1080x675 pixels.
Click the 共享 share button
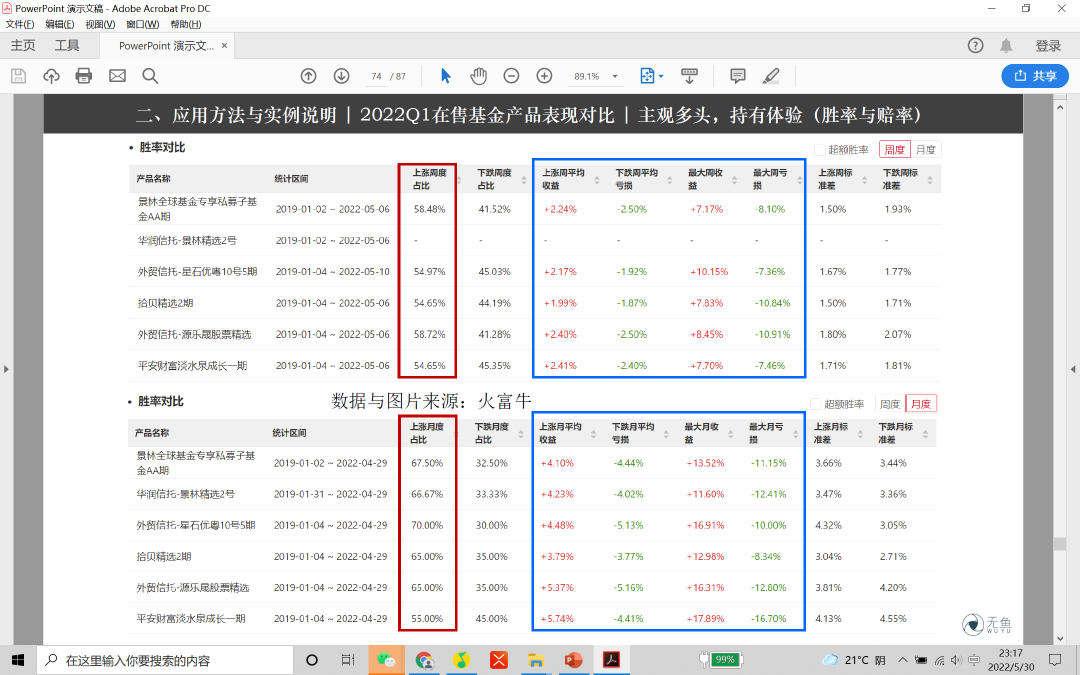point(1035,76)
